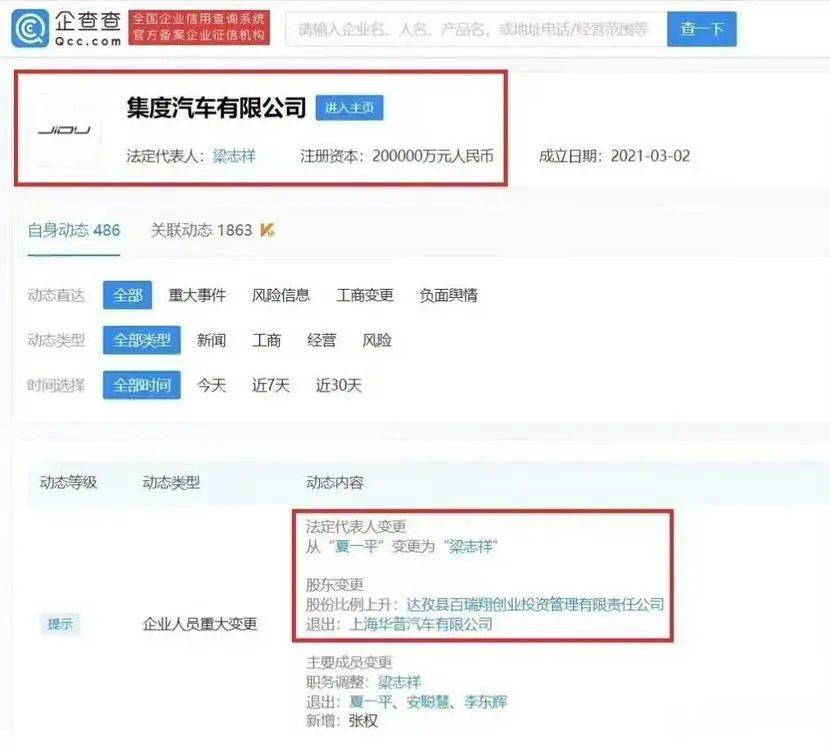Click the Qcc.com logo icon
The width and height of the screenshot is (830, 755).
pos(30,28)
